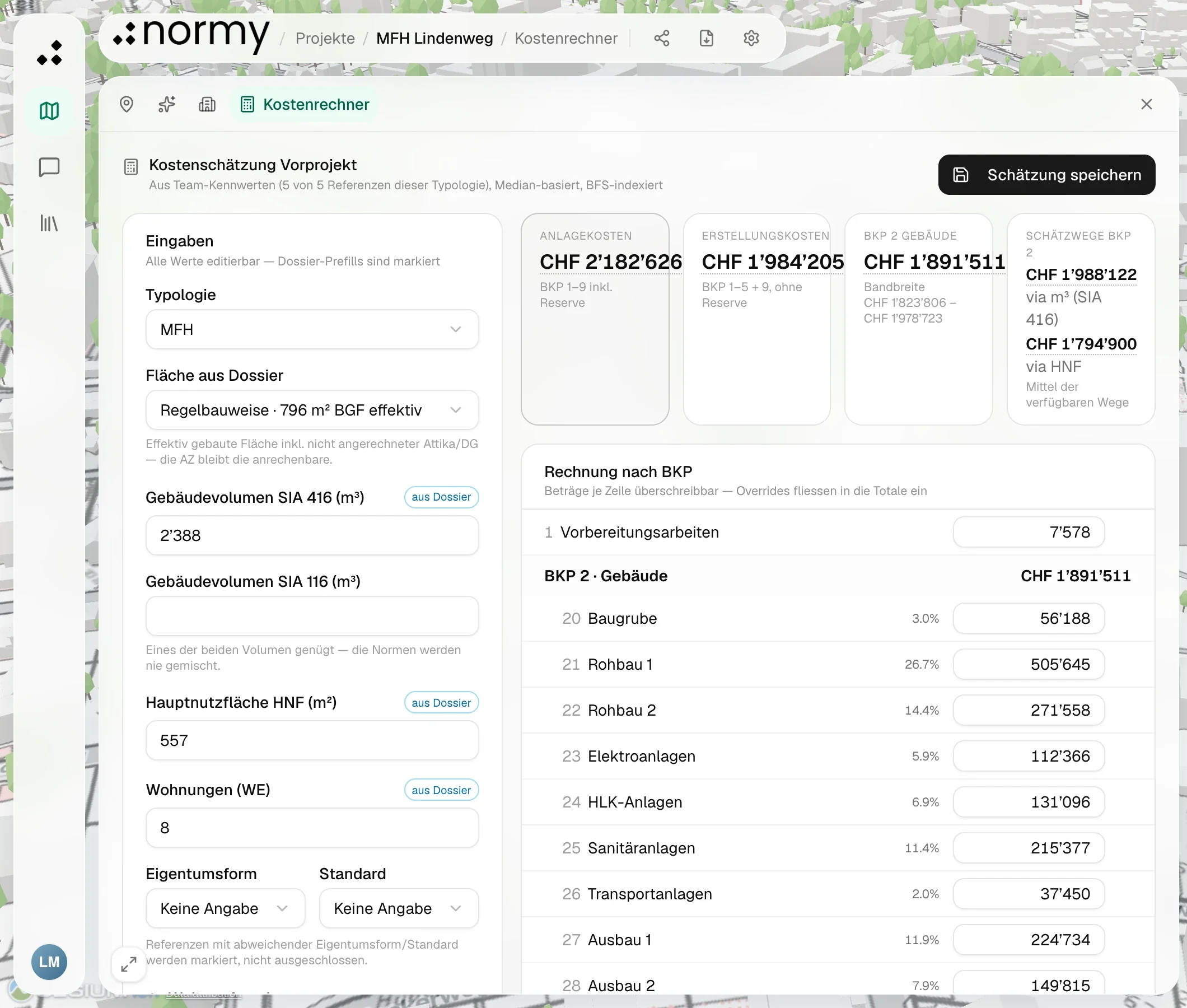Image resolution: width=1187 pixels, height=1008 pixels.
Task: Edit Sanitäranlagen amount field
Action: pos(1028,848)
